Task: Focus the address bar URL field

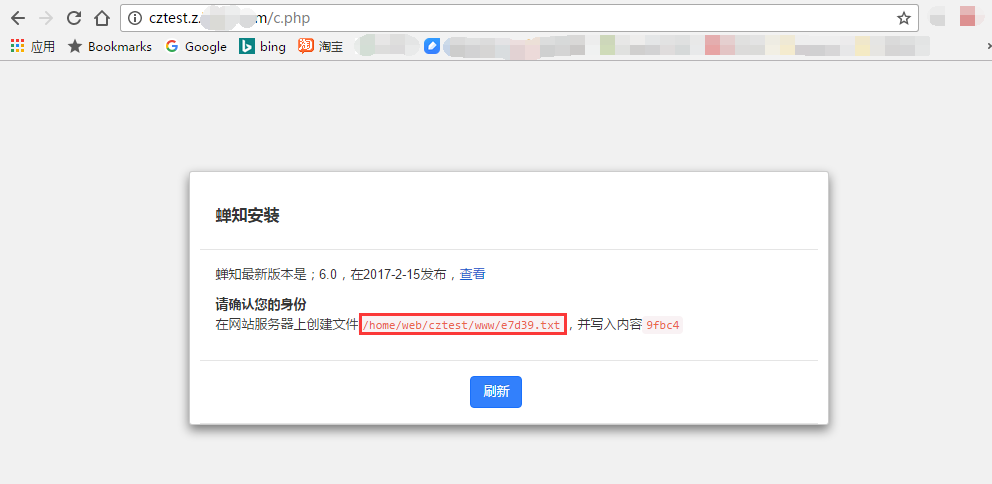Action: pos(519,18)
